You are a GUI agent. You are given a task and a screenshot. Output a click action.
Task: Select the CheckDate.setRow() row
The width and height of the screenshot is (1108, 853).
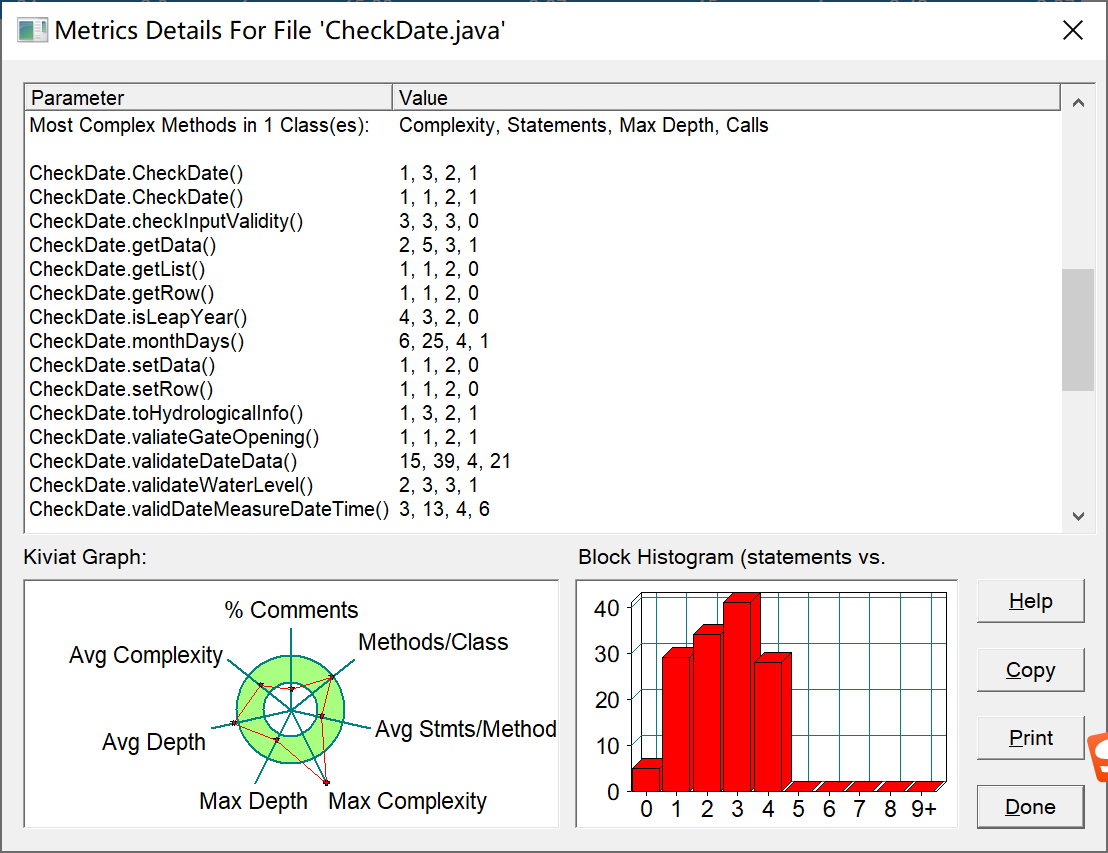pos(543,389)
